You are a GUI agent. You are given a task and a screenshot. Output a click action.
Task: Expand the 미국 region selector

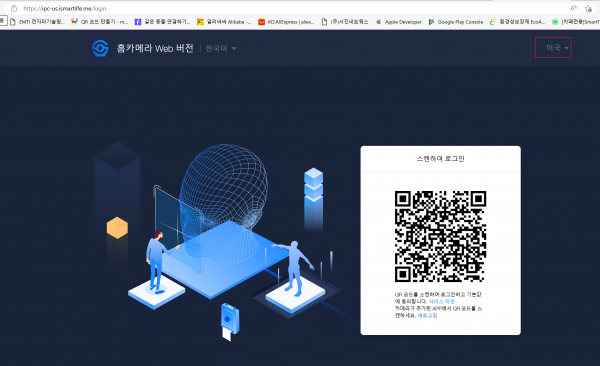coord(553,48)
